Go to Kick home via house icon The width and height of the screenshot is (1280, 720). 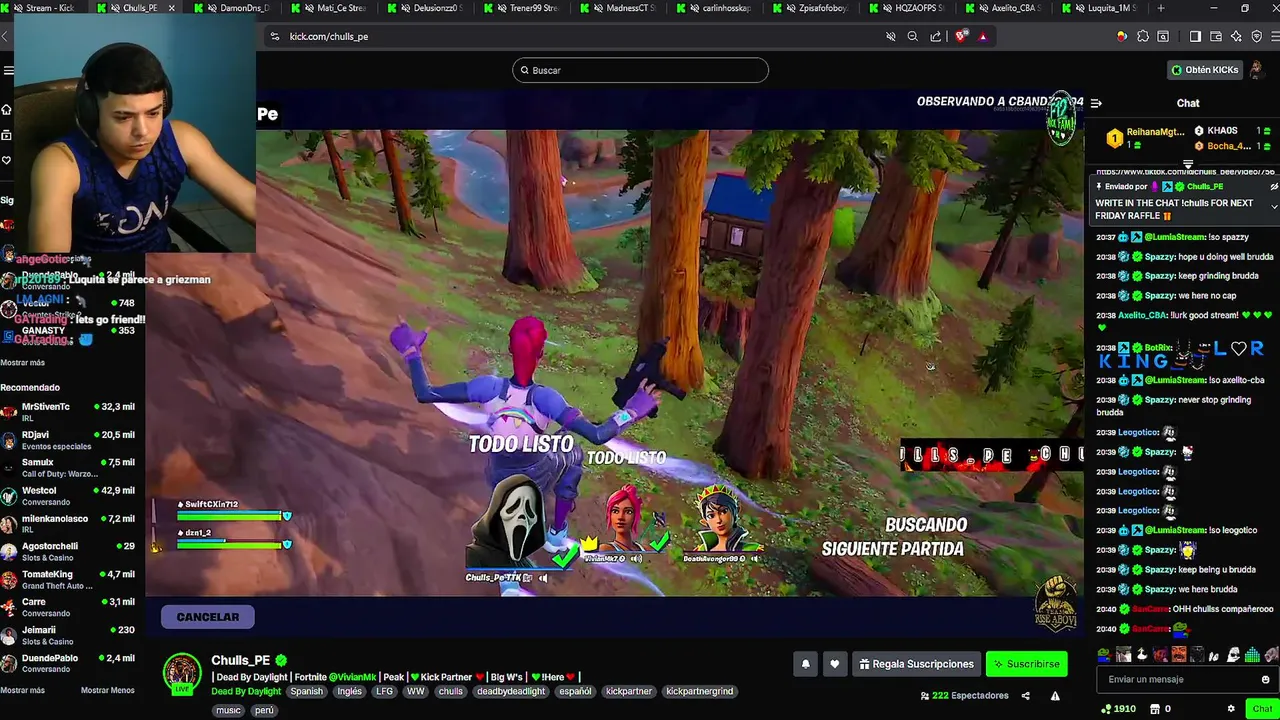tap(6, 109)
